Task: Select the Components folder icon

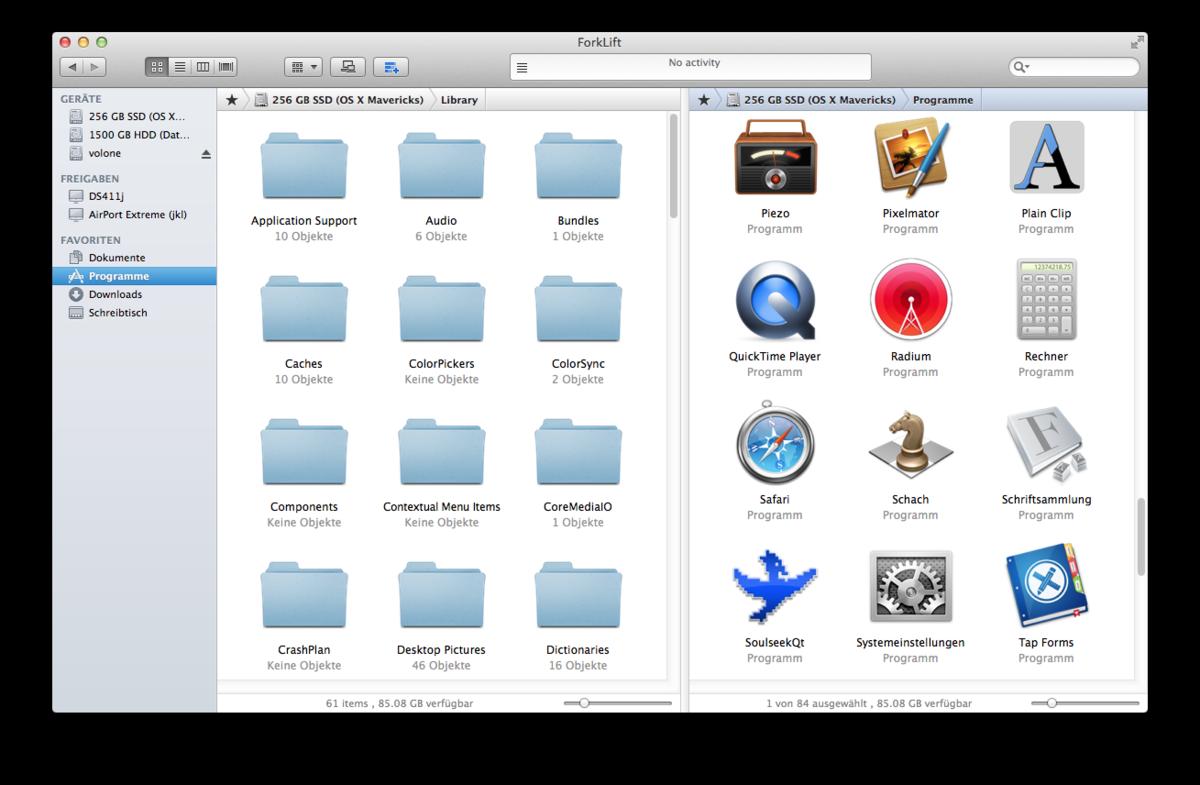Action: (x=304, y=452)
